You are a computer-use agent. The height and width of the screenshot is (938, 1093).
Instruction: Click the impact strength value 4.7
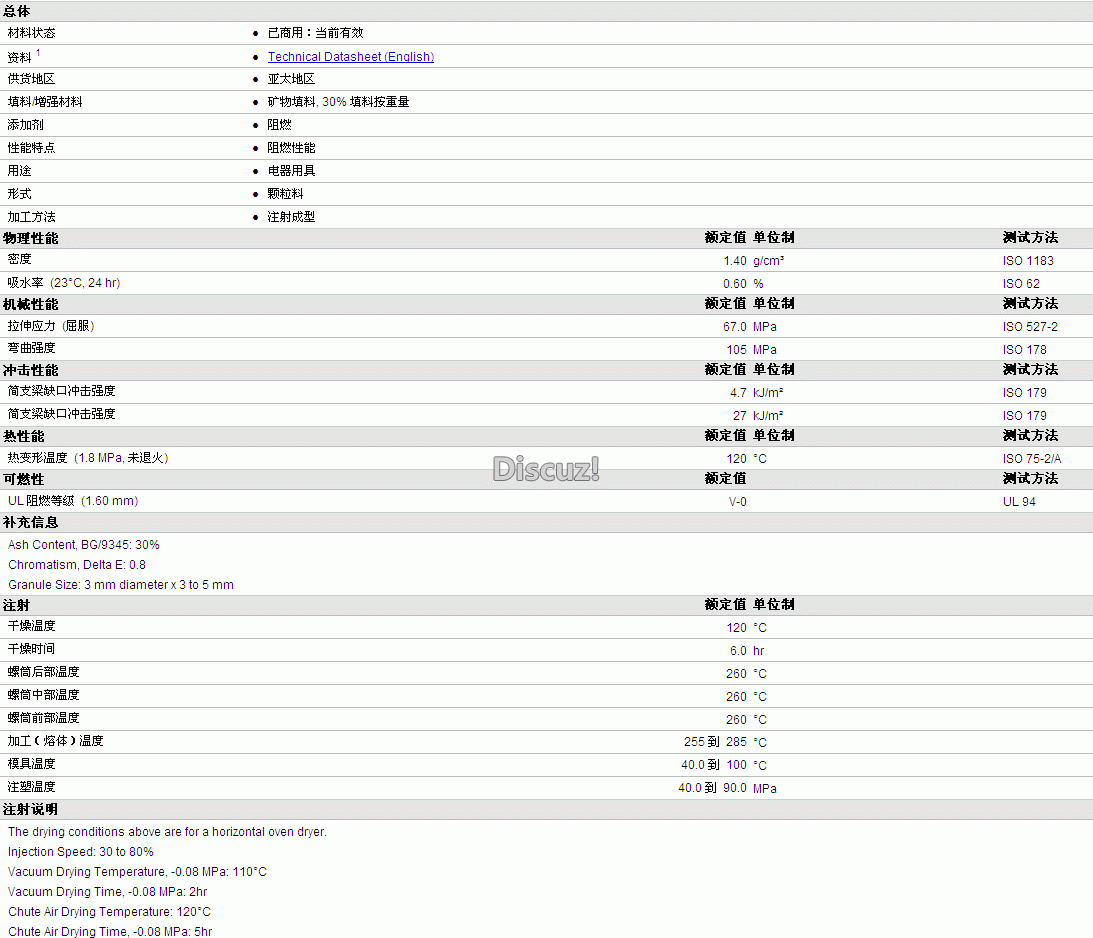coord(738,393)
